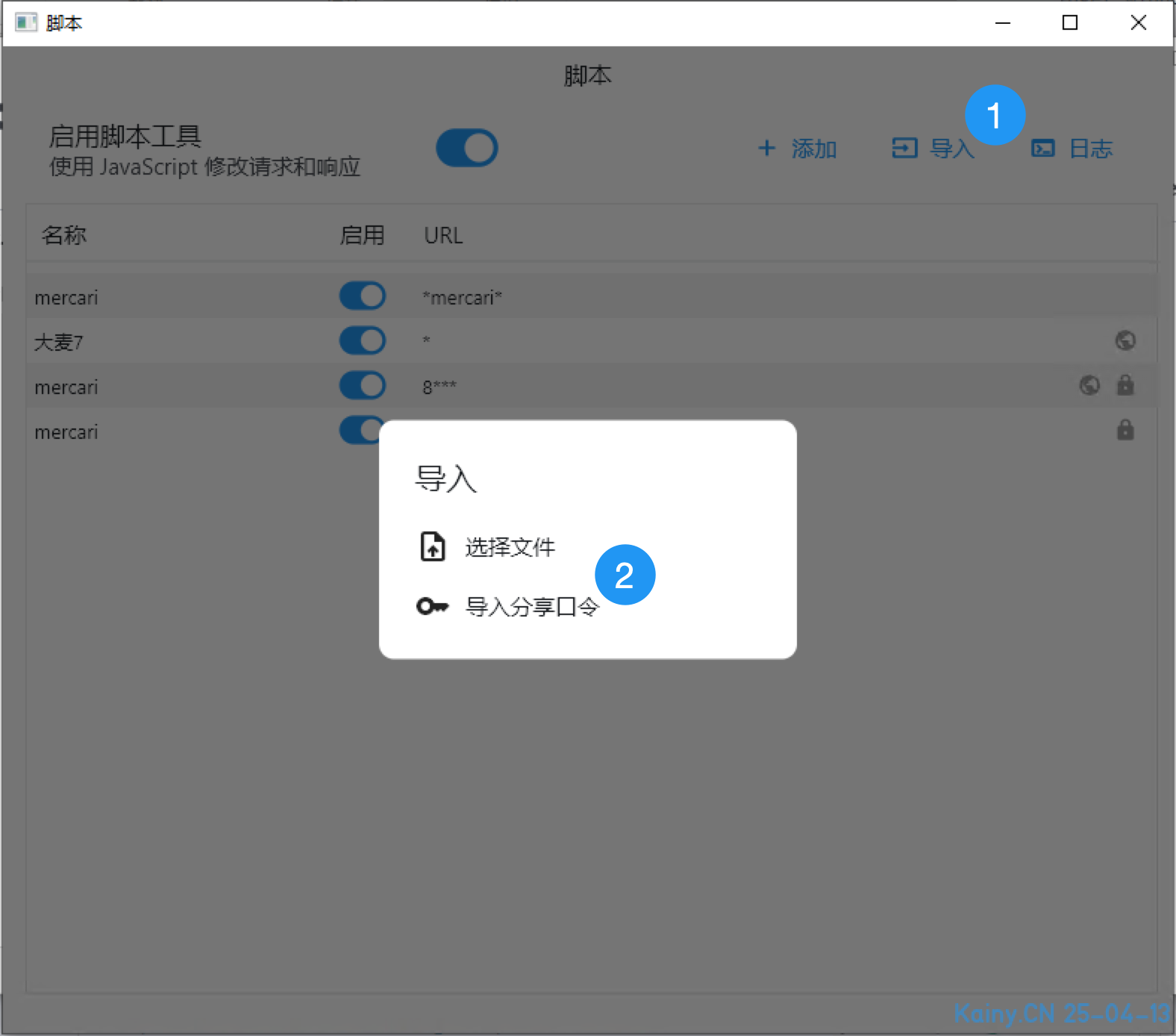1176x1036 pixels.
Task: Select the *mercari* URL entry in first row
Action: (462, 298)
